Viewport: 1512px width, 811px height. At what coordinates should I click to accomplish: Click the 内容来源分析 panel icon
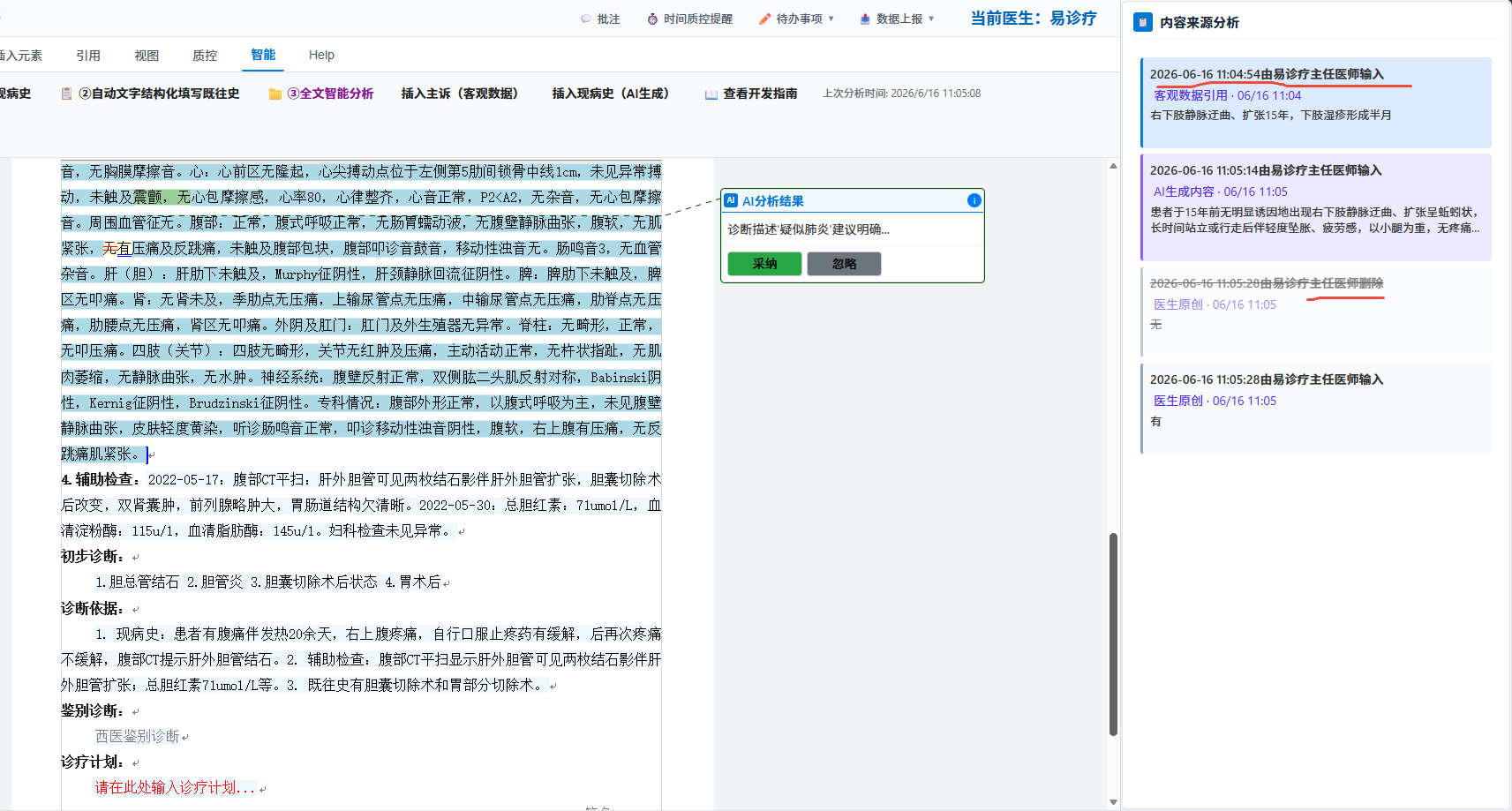coord(1143,22)
